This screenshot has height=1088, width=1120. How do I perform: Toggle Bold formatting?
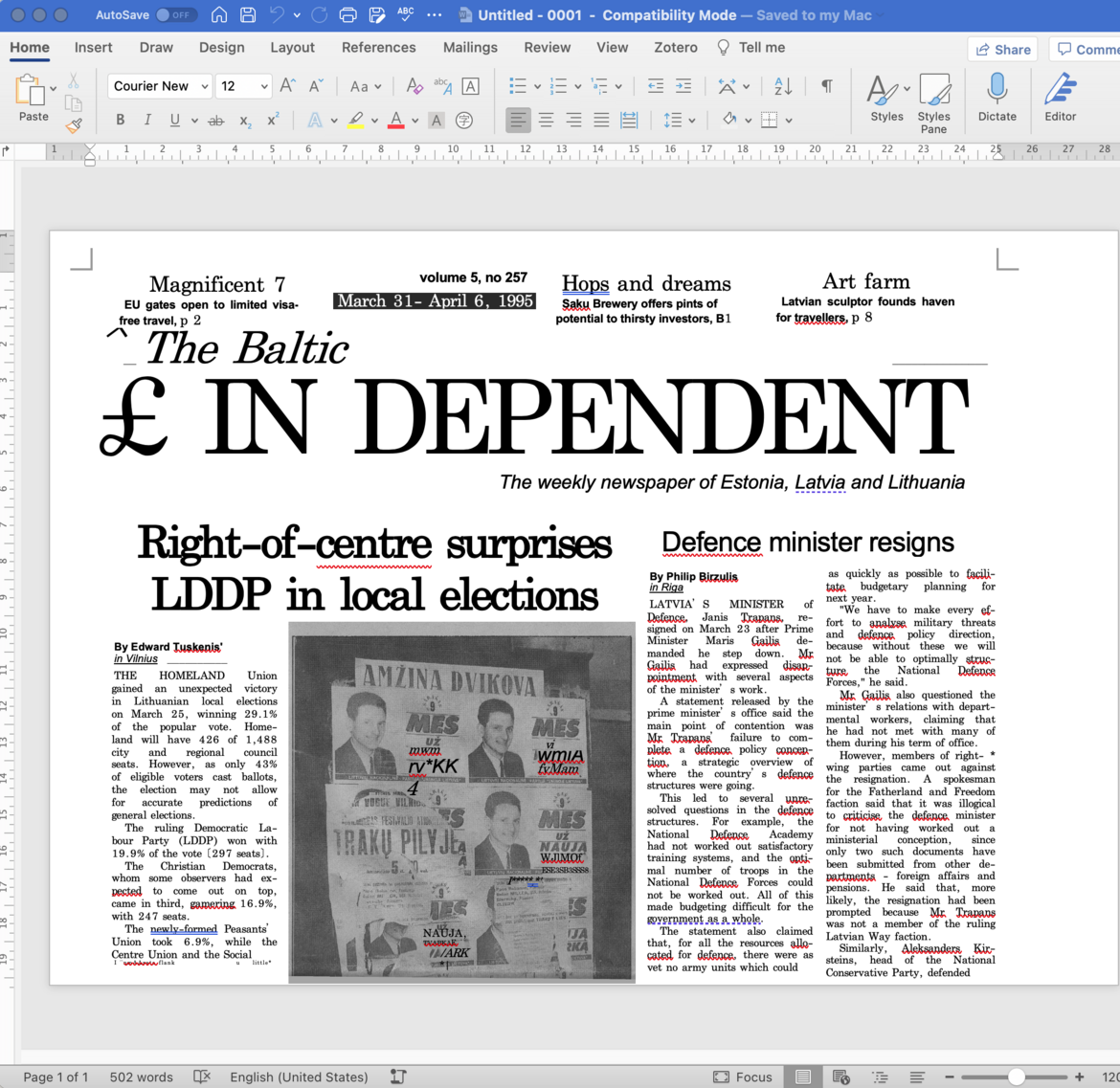coord(120,121)
